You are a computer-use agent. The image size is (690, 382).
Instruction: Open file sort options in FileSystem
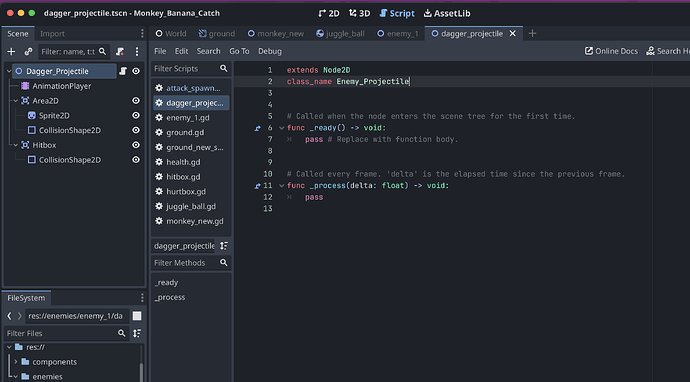pyautogui.click(x=137, y=333)
